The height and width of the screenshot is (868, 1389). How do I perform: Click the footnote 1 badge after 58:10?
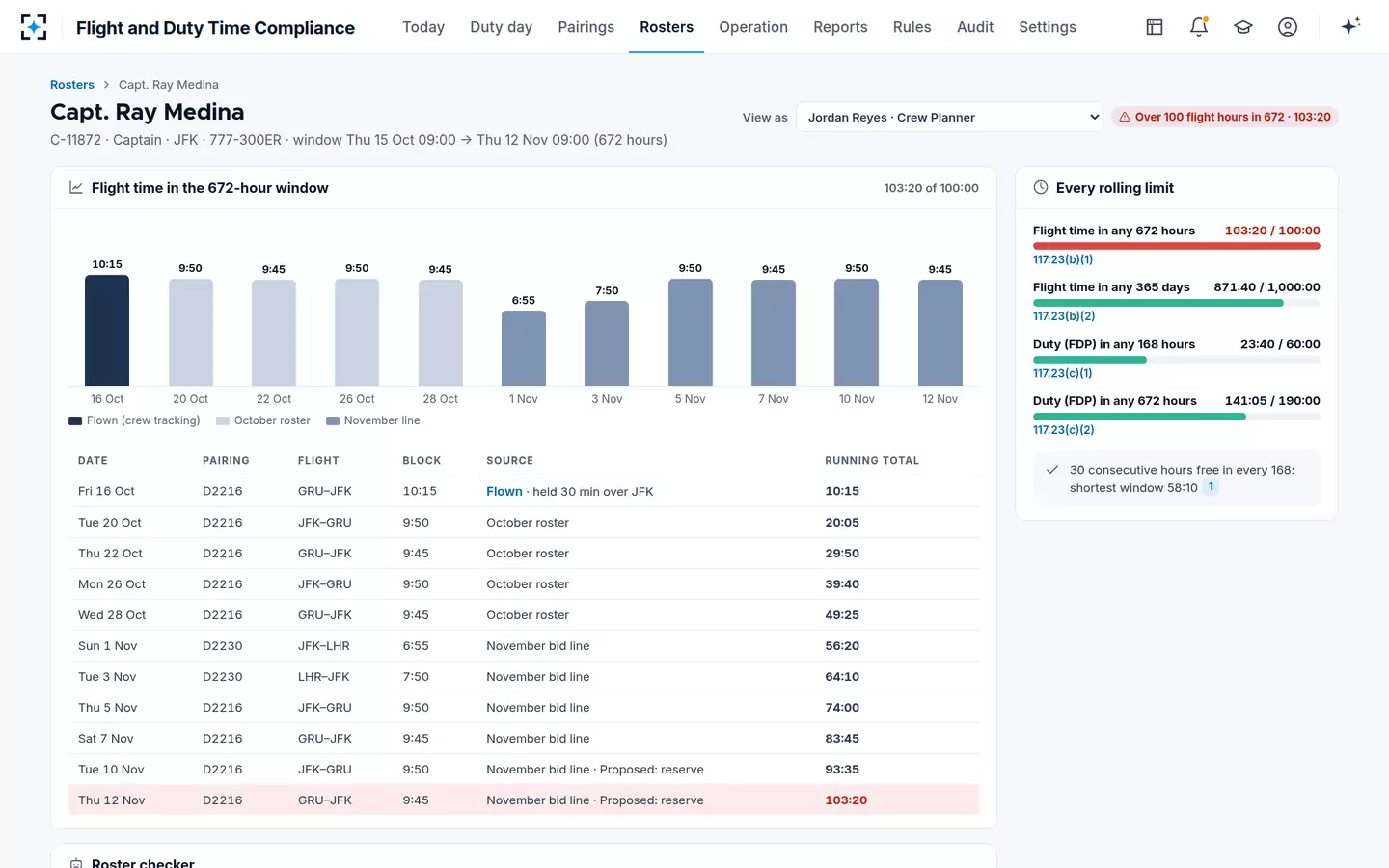(1212, 487)
